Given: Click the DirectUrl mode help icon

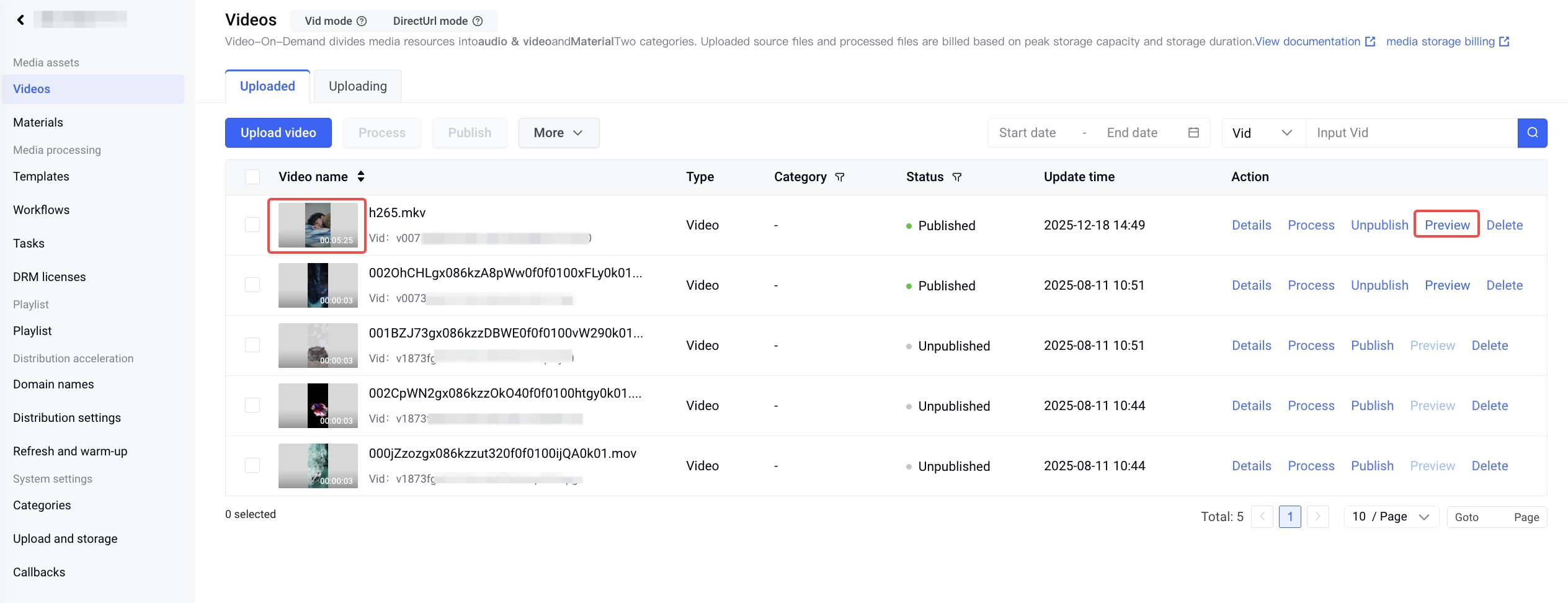Looking at the screenshot, I should (478, 21).
